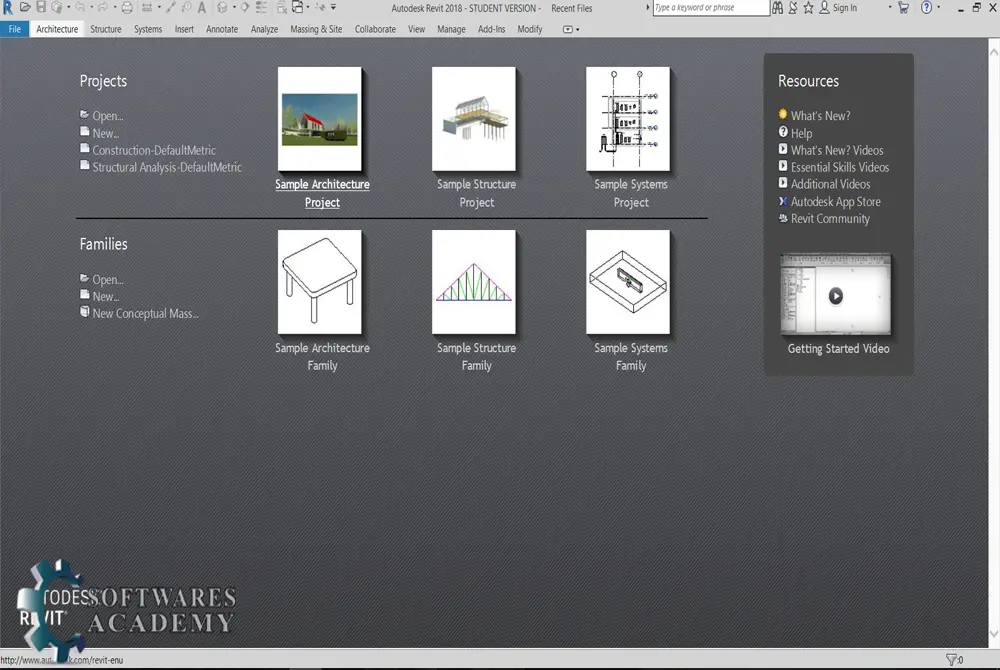Open the Sample Structure Project thumbnail
Screen dimensions: 1000x670
(x=474, y=119)
